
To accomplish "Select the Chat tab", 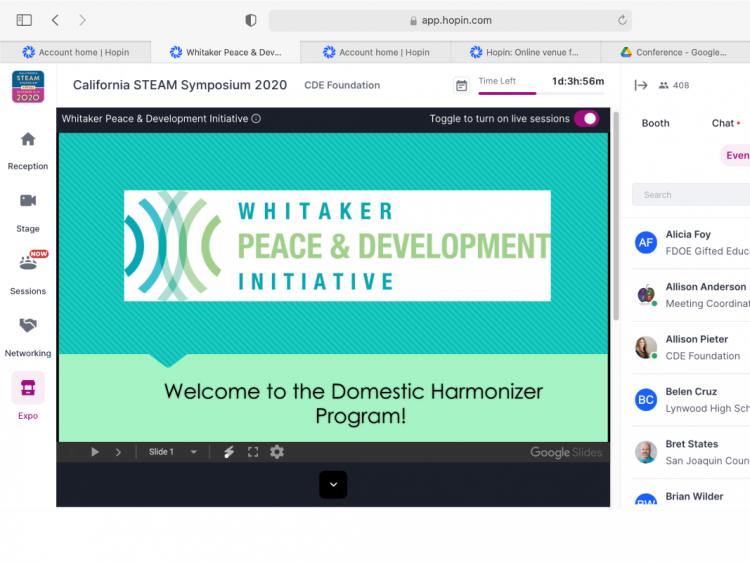I will pos(722,123).
